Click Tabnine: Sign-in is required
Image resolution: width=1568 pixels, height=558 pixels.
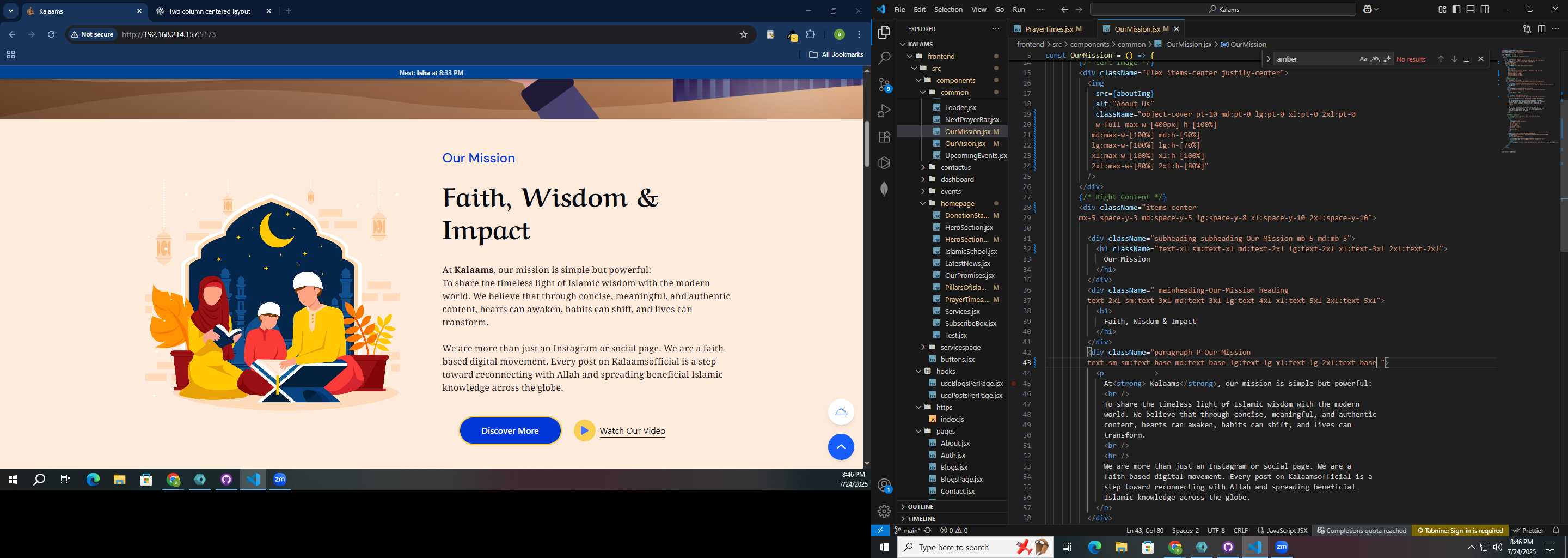pos(1460,531)
